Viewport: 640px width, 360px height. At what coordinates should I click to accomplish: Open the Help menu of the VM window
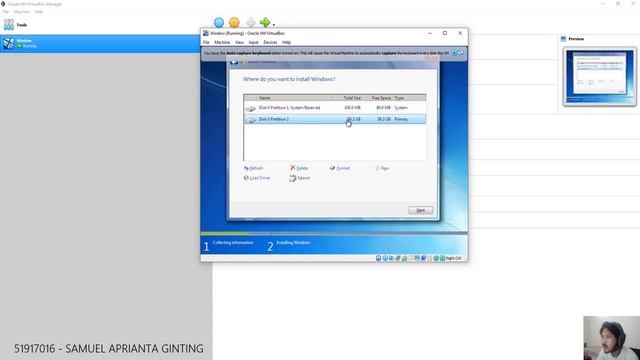287,42
